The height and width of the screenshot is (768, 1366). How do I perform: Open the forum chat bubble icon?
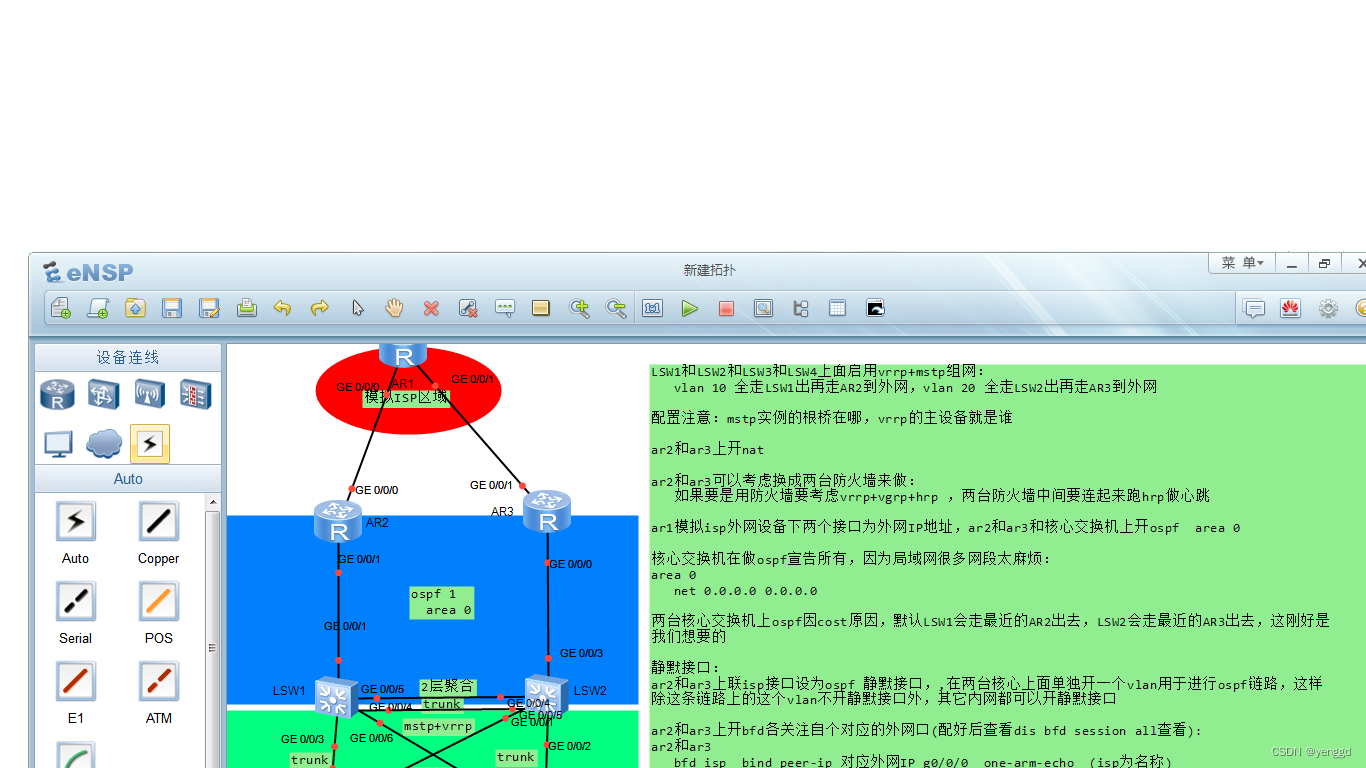pos(1254,308)
